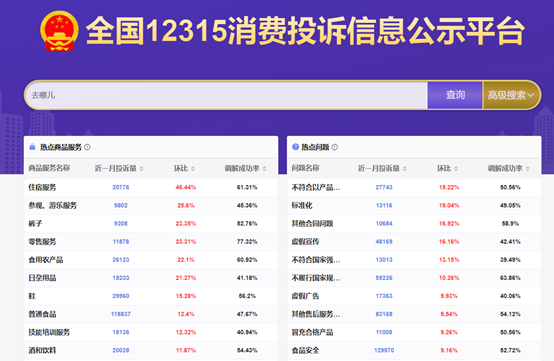This screenshot has width=554, height=361.
Task: Click the blue icon before 热点商品服务
Action: (x=33, y=147)
